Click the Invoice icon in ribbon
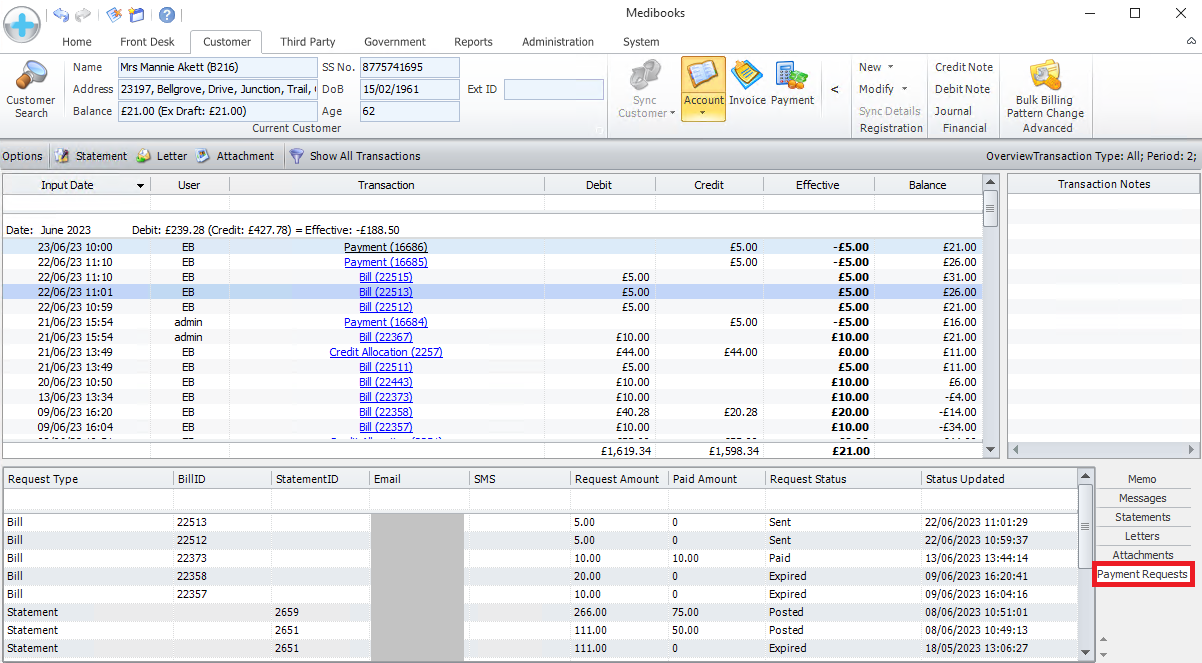1202x663 pixels. [x=747, y=76]
